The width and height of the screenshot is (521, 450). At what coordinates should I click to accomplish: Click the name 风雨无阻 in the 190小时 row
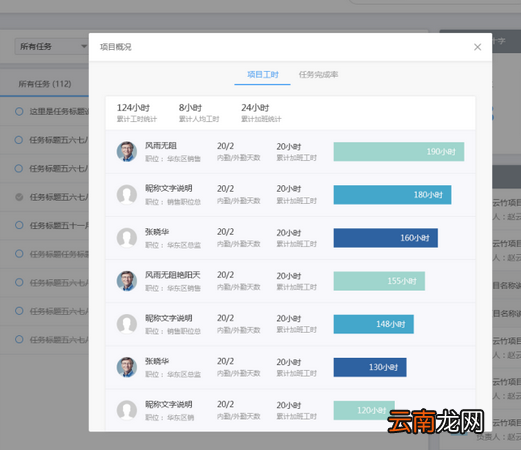coord(161,145)
